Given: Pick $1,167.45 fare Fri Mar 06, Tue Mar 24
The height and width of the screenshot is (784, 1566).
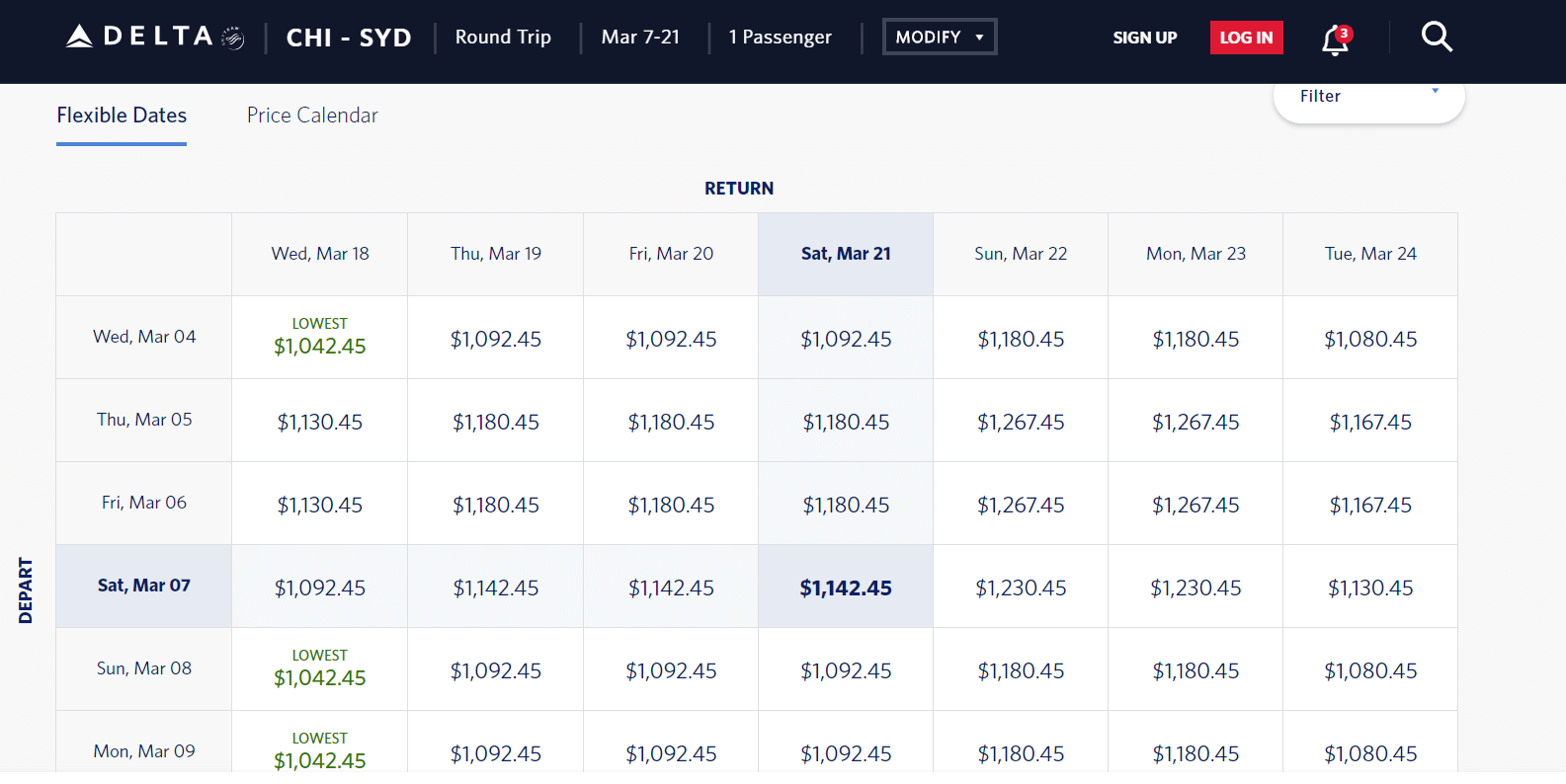Looking at the screenshot, I should click(1370, 505).
